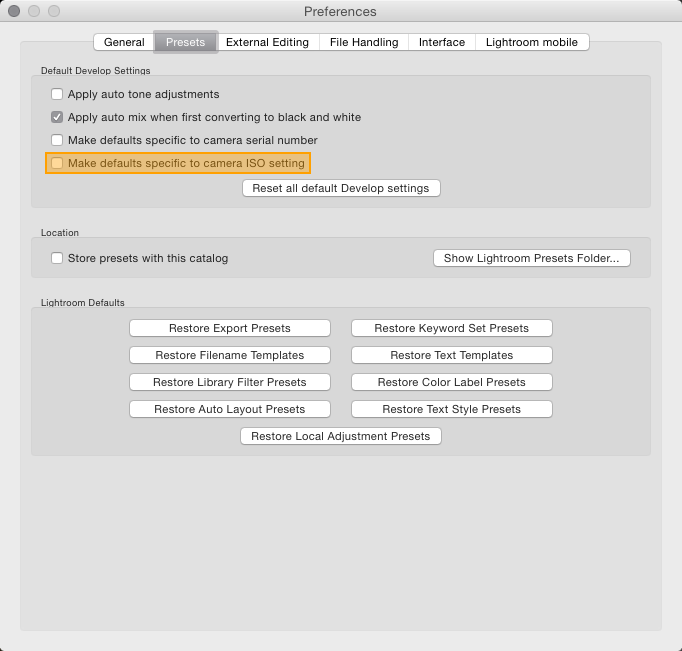Click Restore Color Label Presets
682x651 pixels.
pyautogui.click(x=451, y=382)
